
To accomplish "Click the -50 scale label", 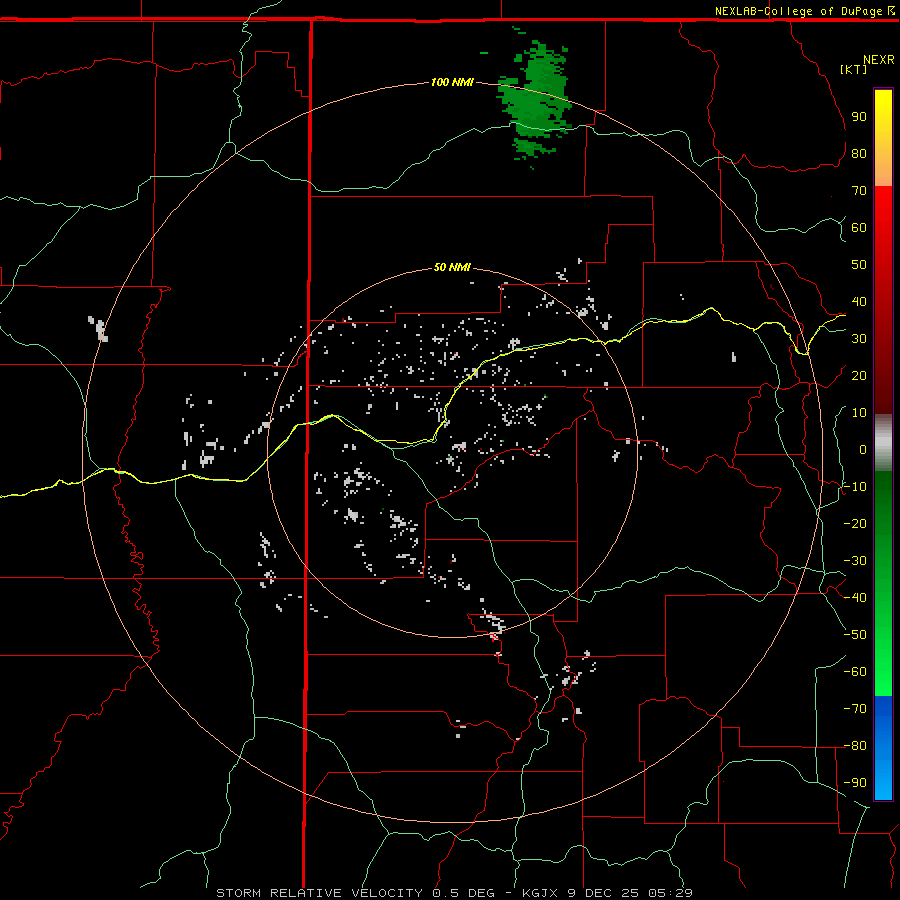I will tap(855, 634).
